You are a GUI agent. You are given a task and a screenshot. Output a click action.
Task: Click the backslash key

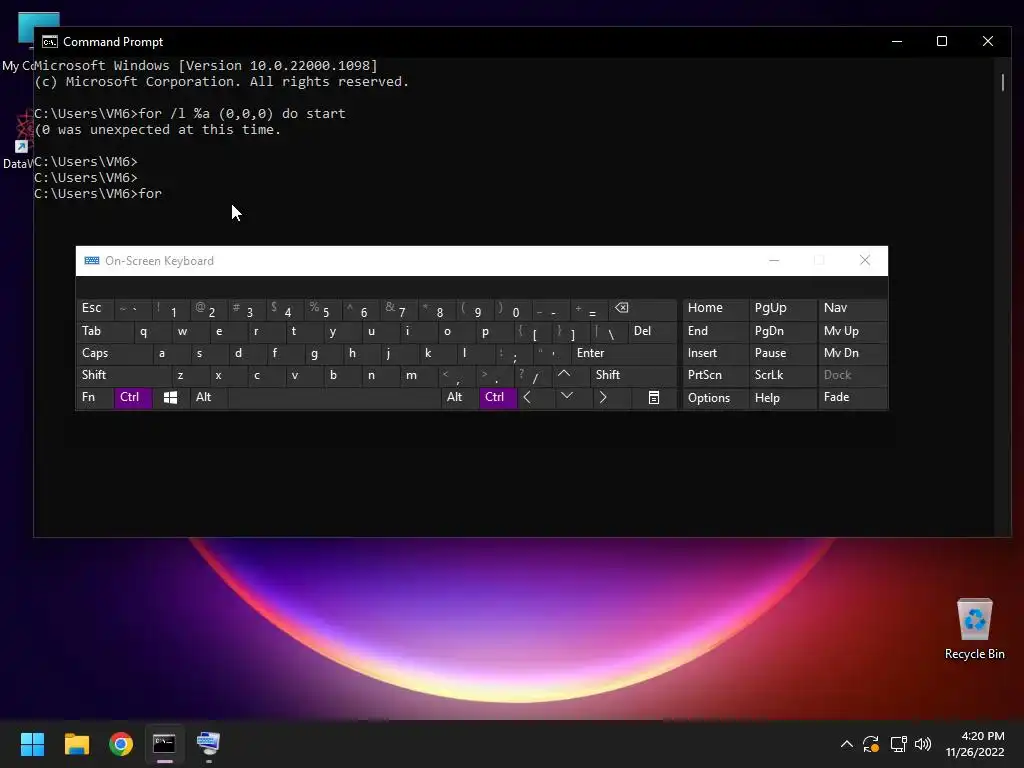coord(609,331)
